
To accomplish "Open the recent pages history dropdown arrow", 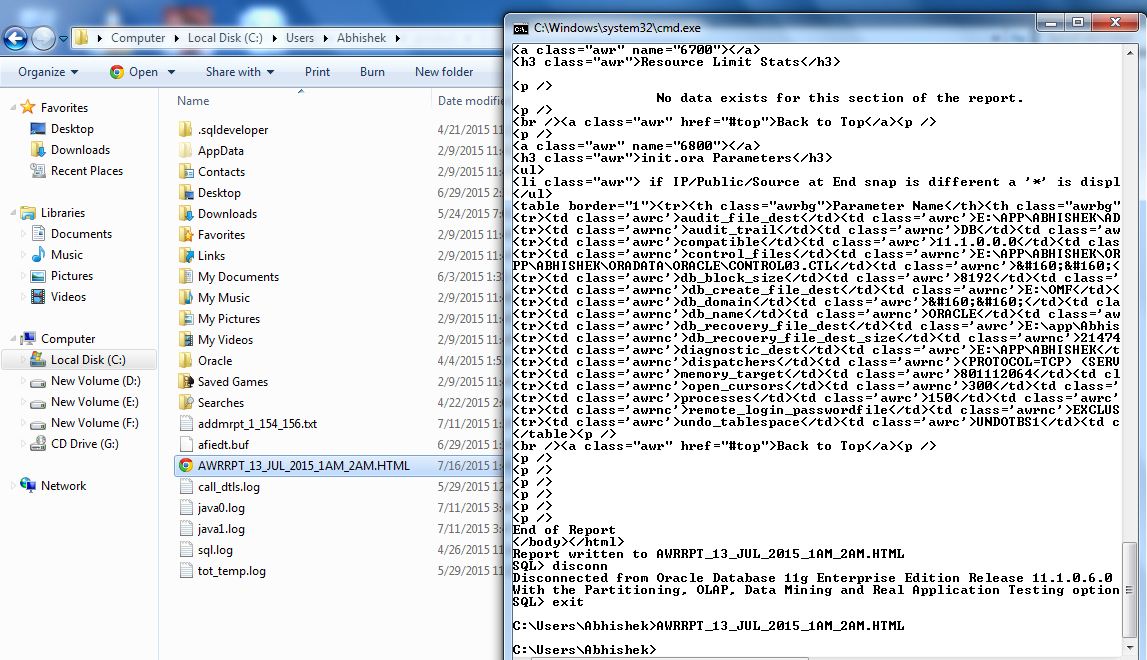I will (64, 39).
